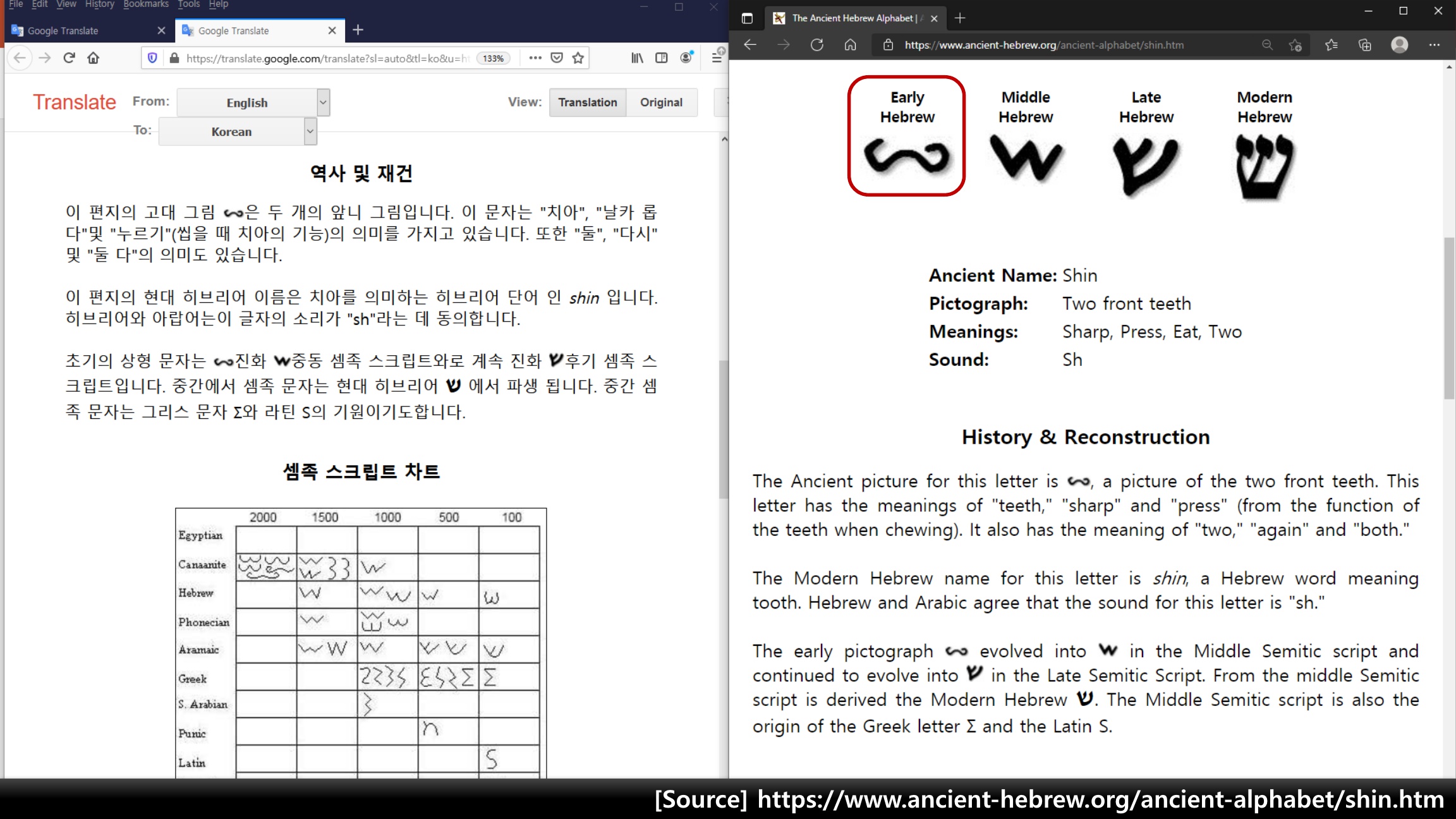Click the translated page vertical scrollbar thumb
Image resolution: width=1456 pixels, height=819 pixels.
(x=724, y=429)
